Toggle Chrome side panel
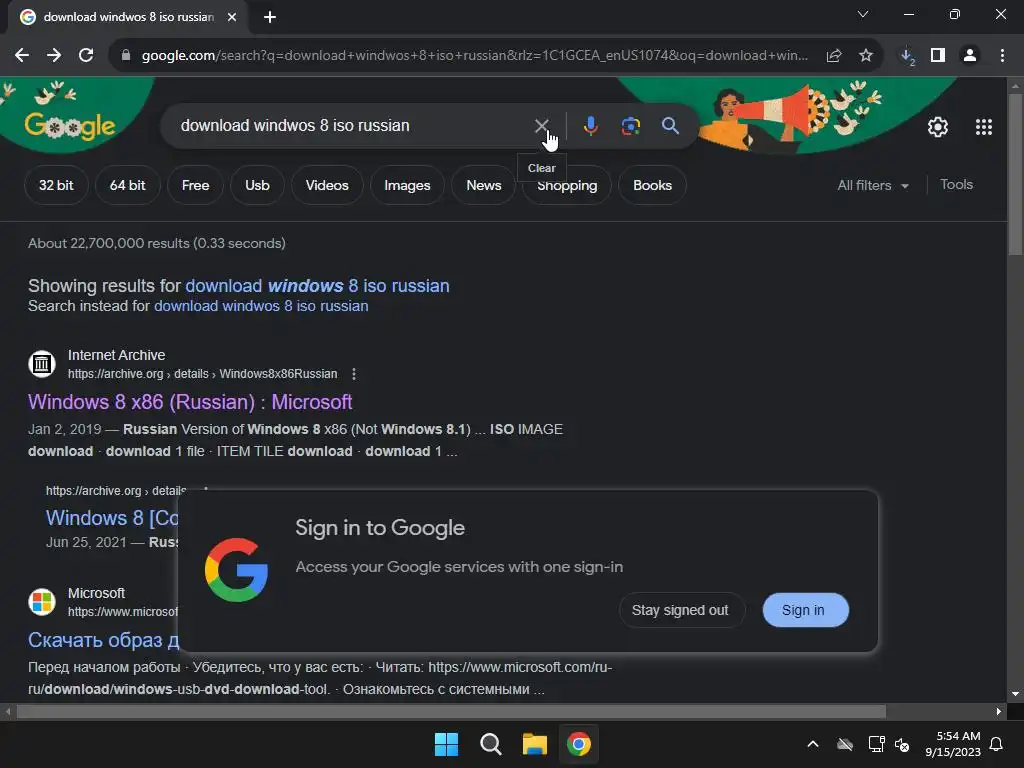Viewport: 1024px width, 768px height. (x=938, y=56)
